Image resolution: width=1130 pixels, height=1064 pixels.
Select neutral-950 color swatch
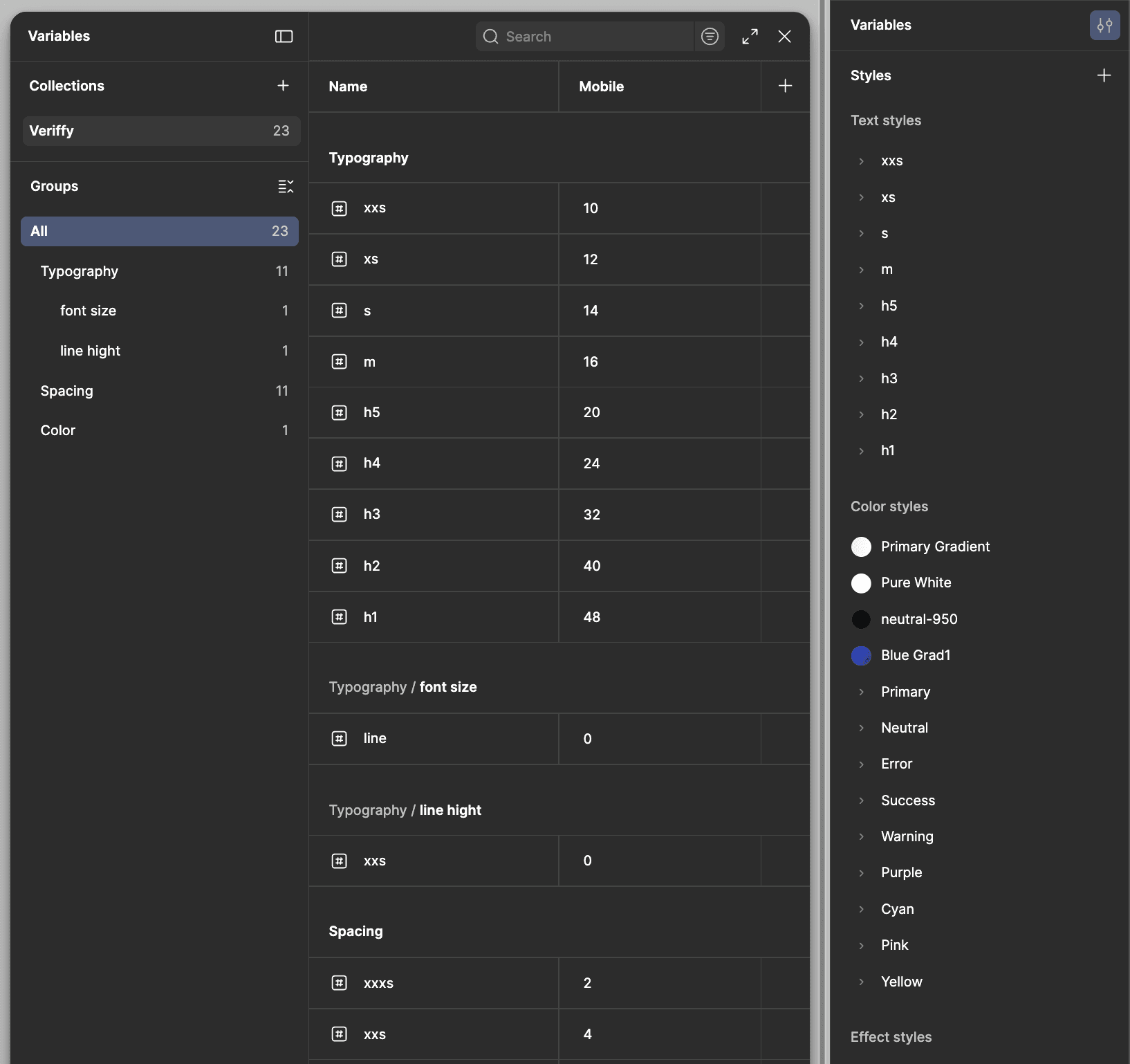pos(861,619)
